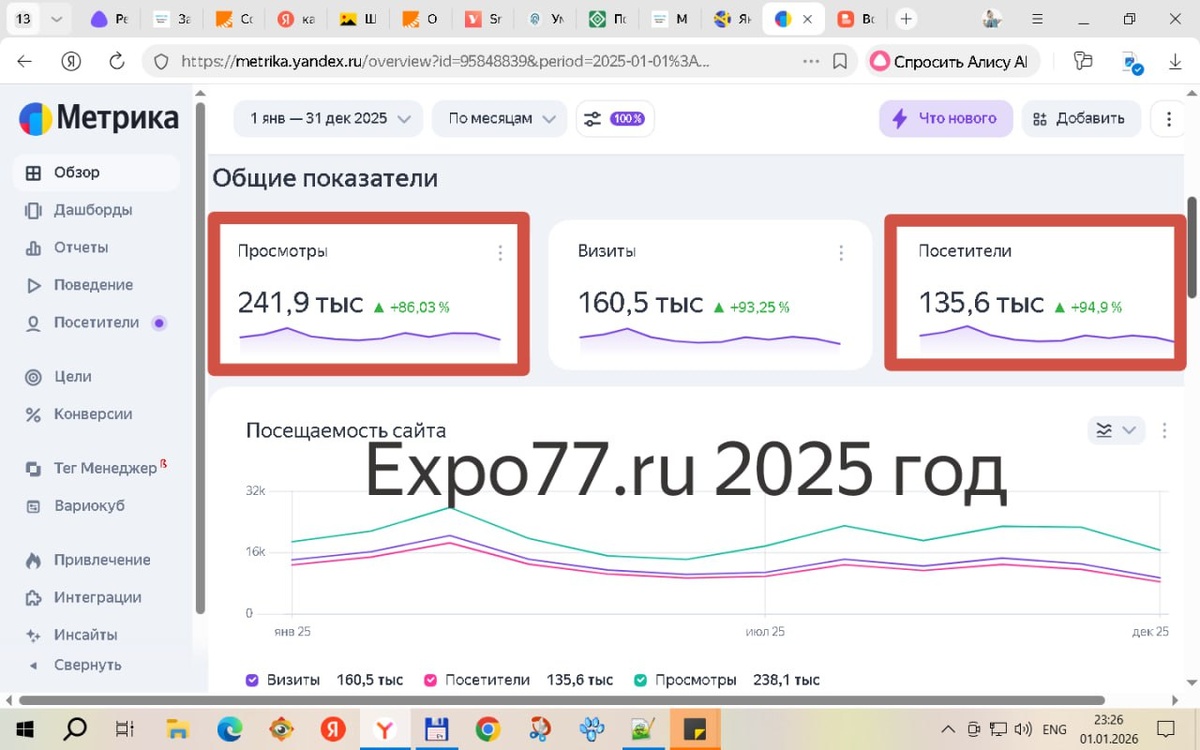Open a new browser tab
Screen dimensions: 1200x750
click(x=906, y=19)
